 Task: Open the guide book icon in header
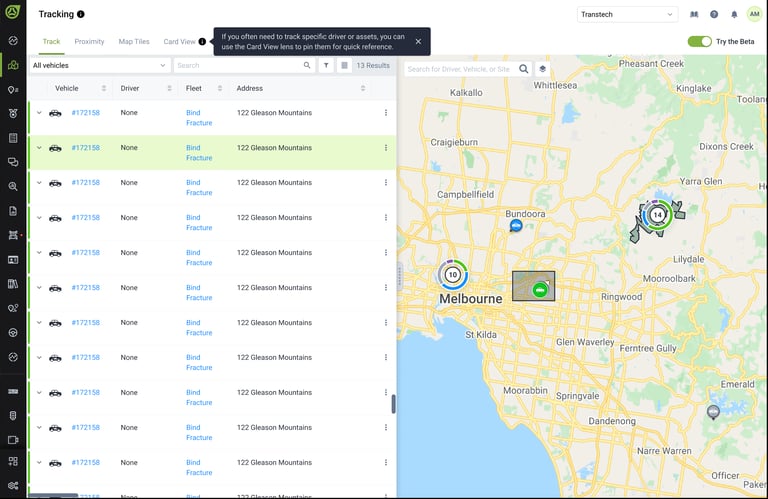tap(694, 14)
